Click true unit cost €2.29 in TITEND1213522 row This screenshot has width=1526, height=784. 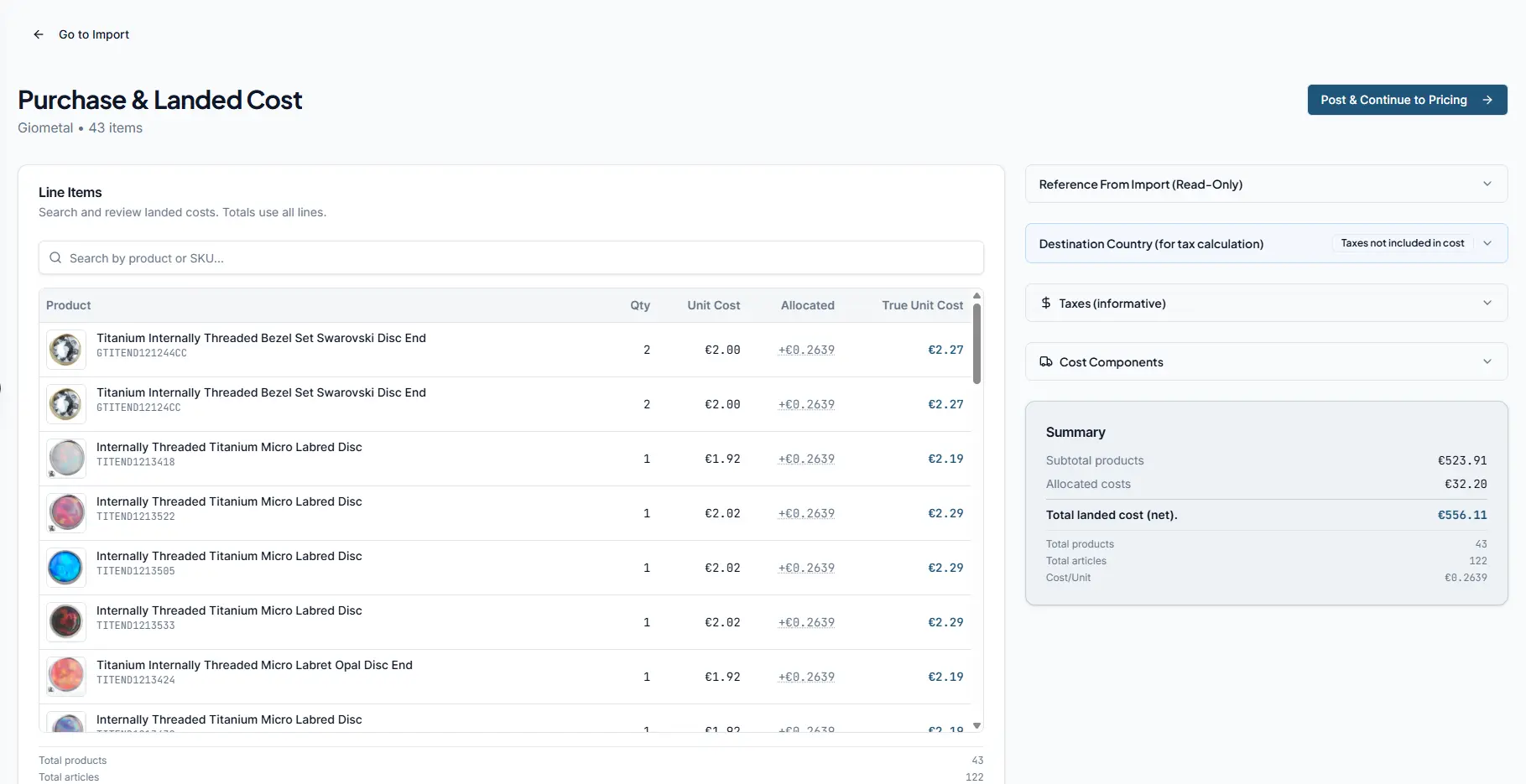(x=945, y=513)
